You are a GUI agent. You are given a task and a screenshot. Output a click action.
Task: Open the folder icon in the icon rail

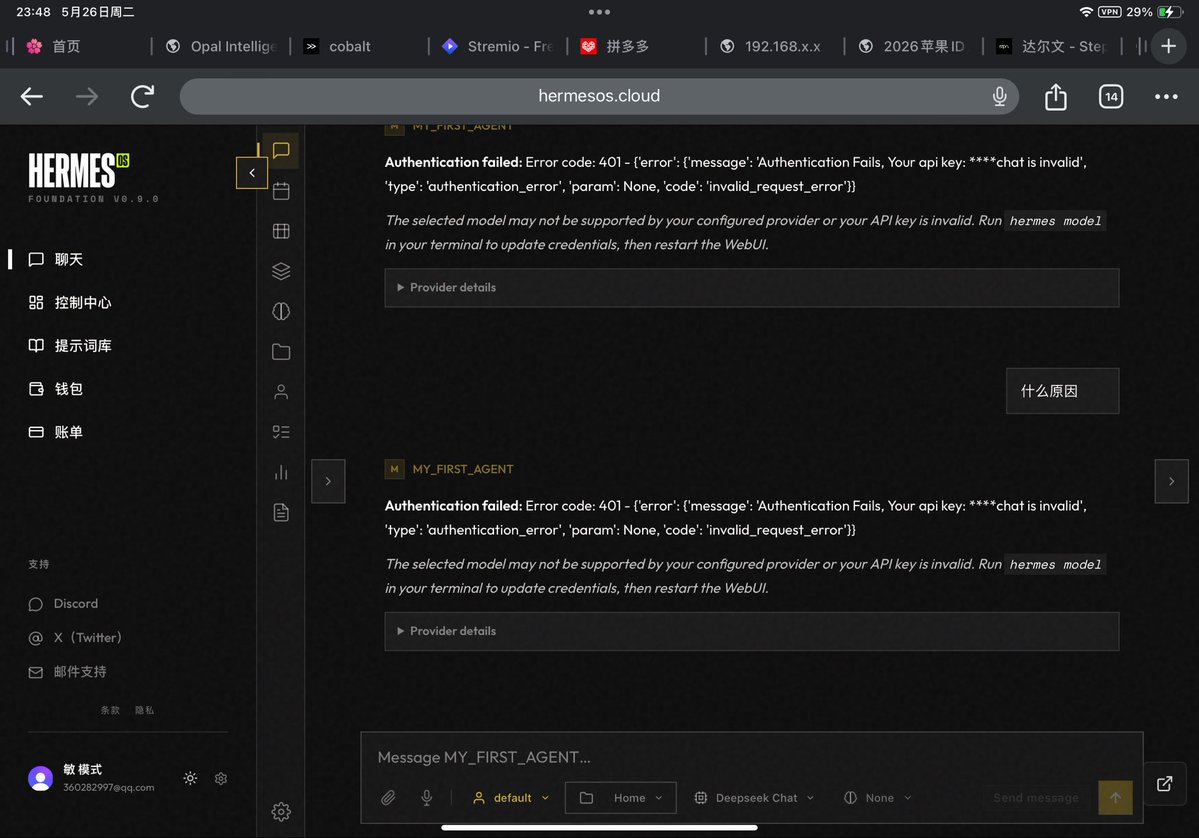pyautogui.click(x=281, y=352)
